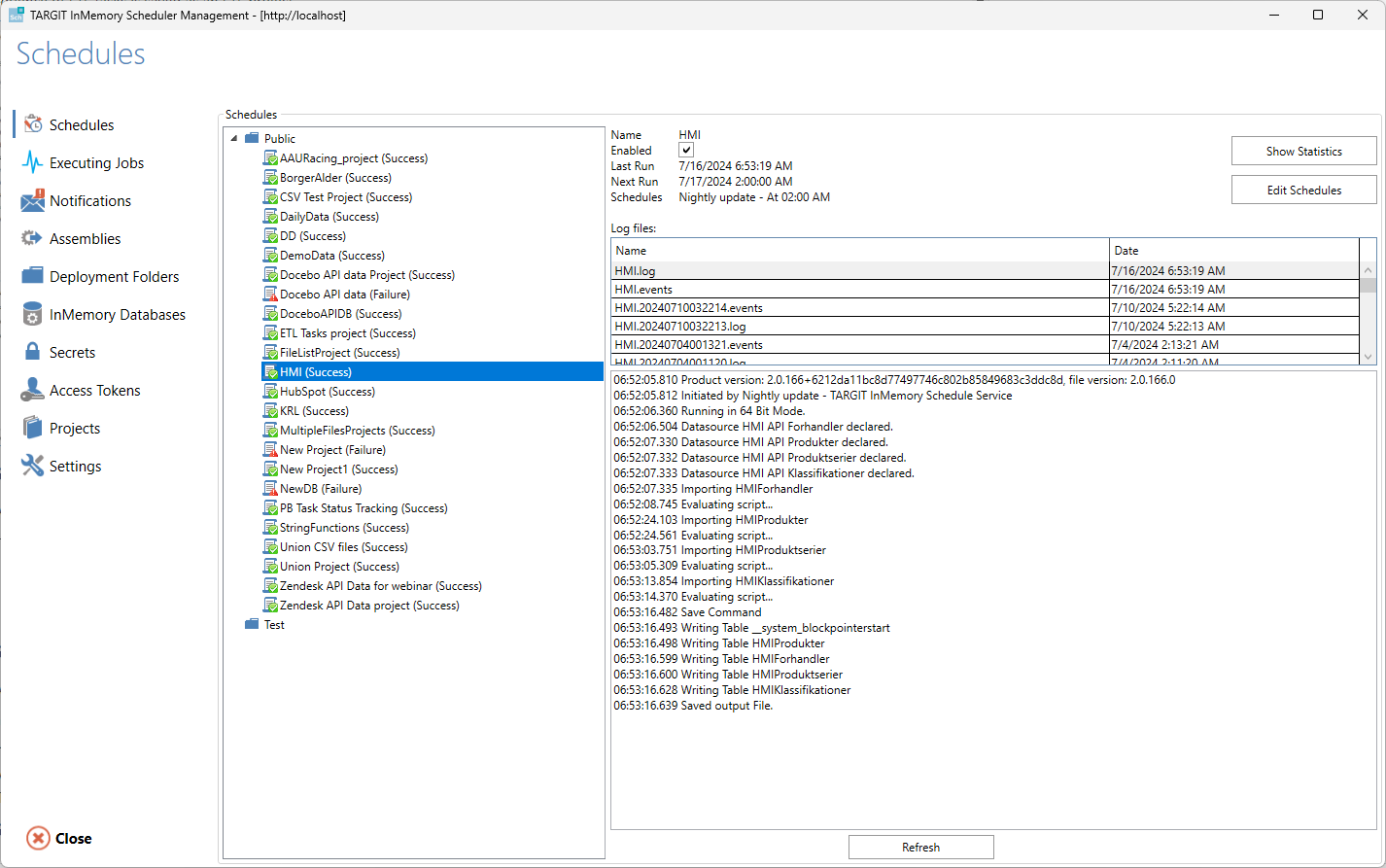Screen dimensions: 1386x868
Task: Sort log files by Date column header
Action: [x=1233, y=251]
